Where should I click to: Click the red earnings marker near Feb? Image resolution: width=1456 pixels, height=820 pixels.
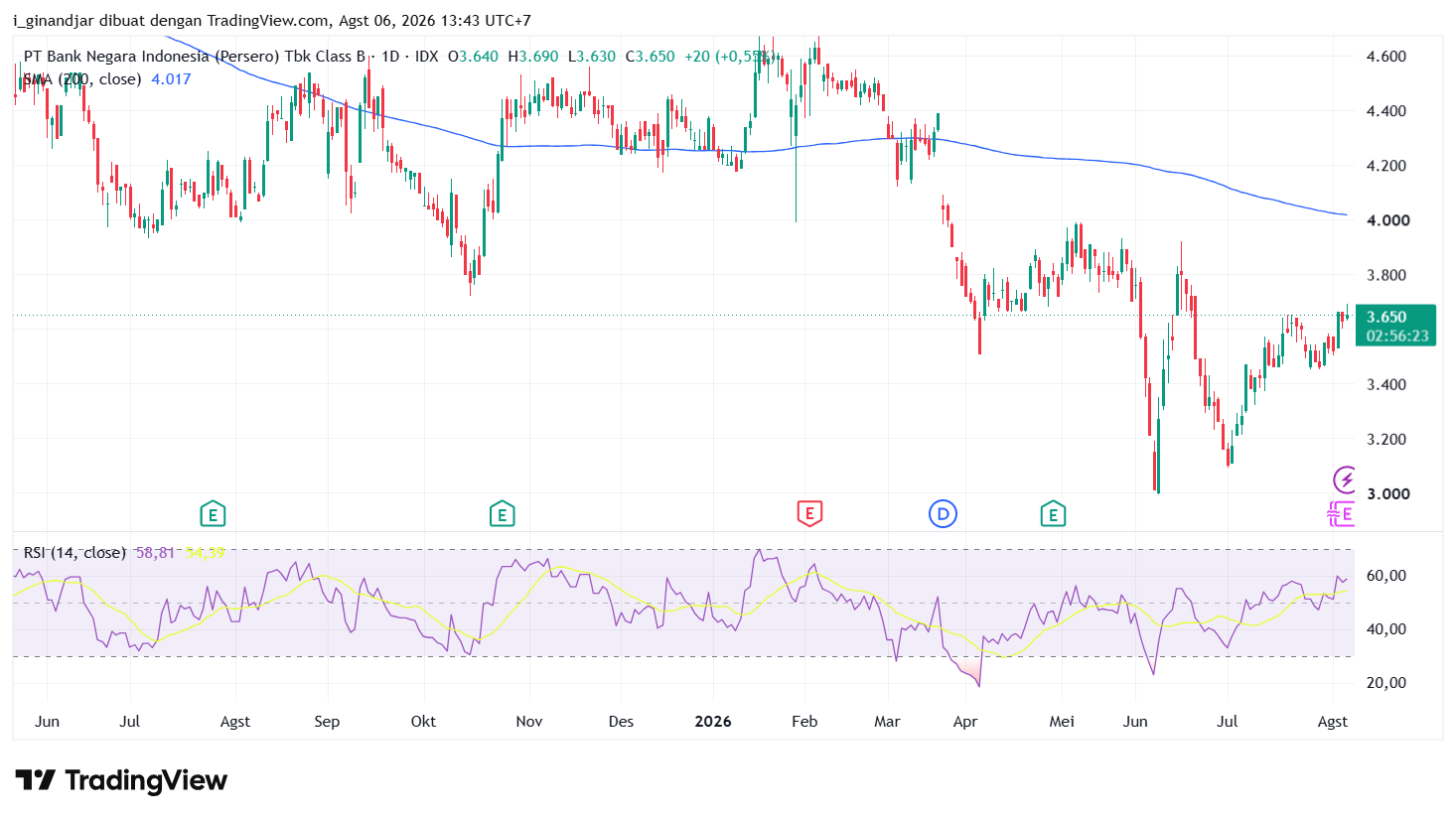pos(809,514)
